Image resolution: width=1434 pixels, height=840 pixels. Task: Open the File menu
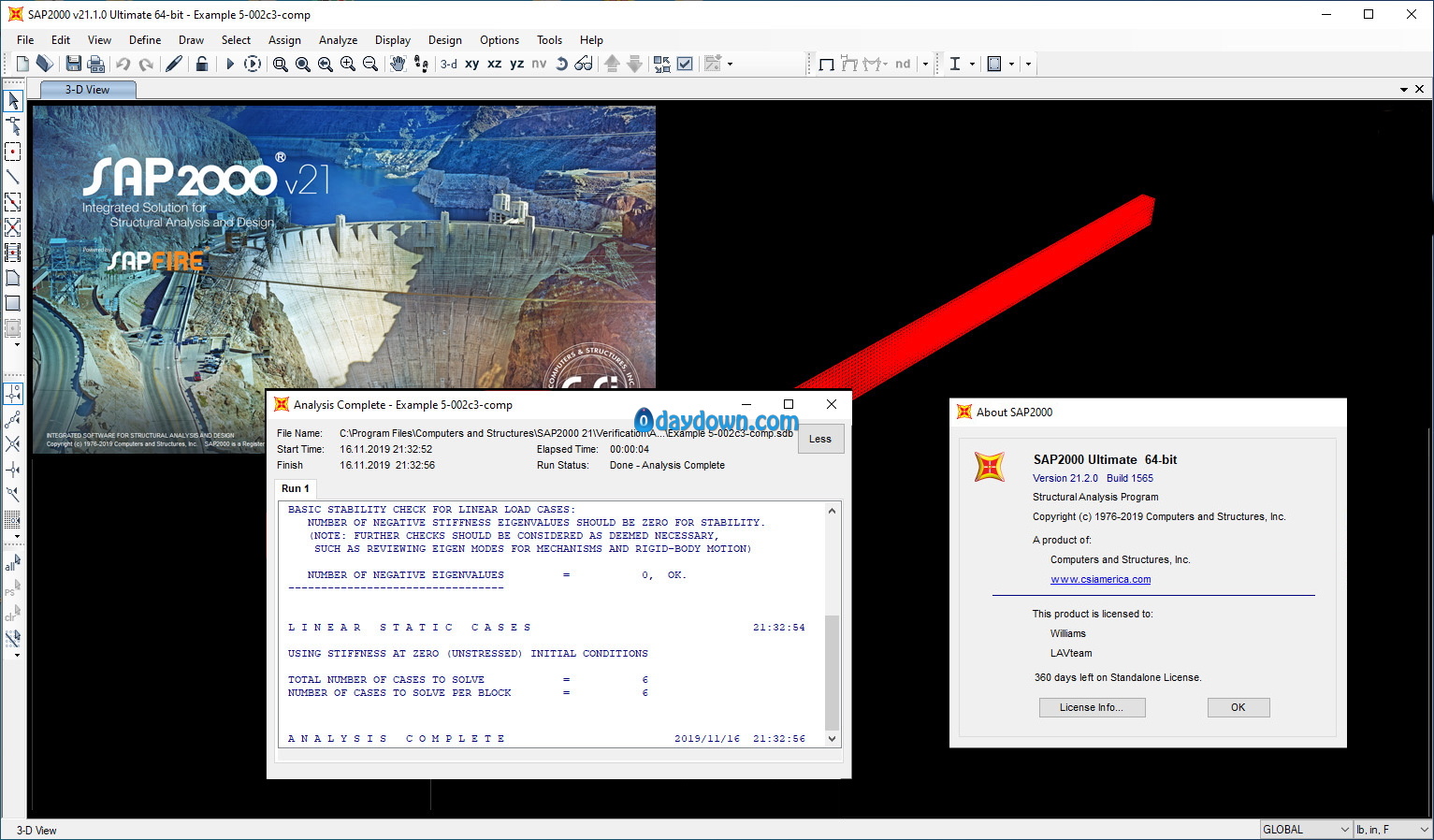[x=25, y=40]
